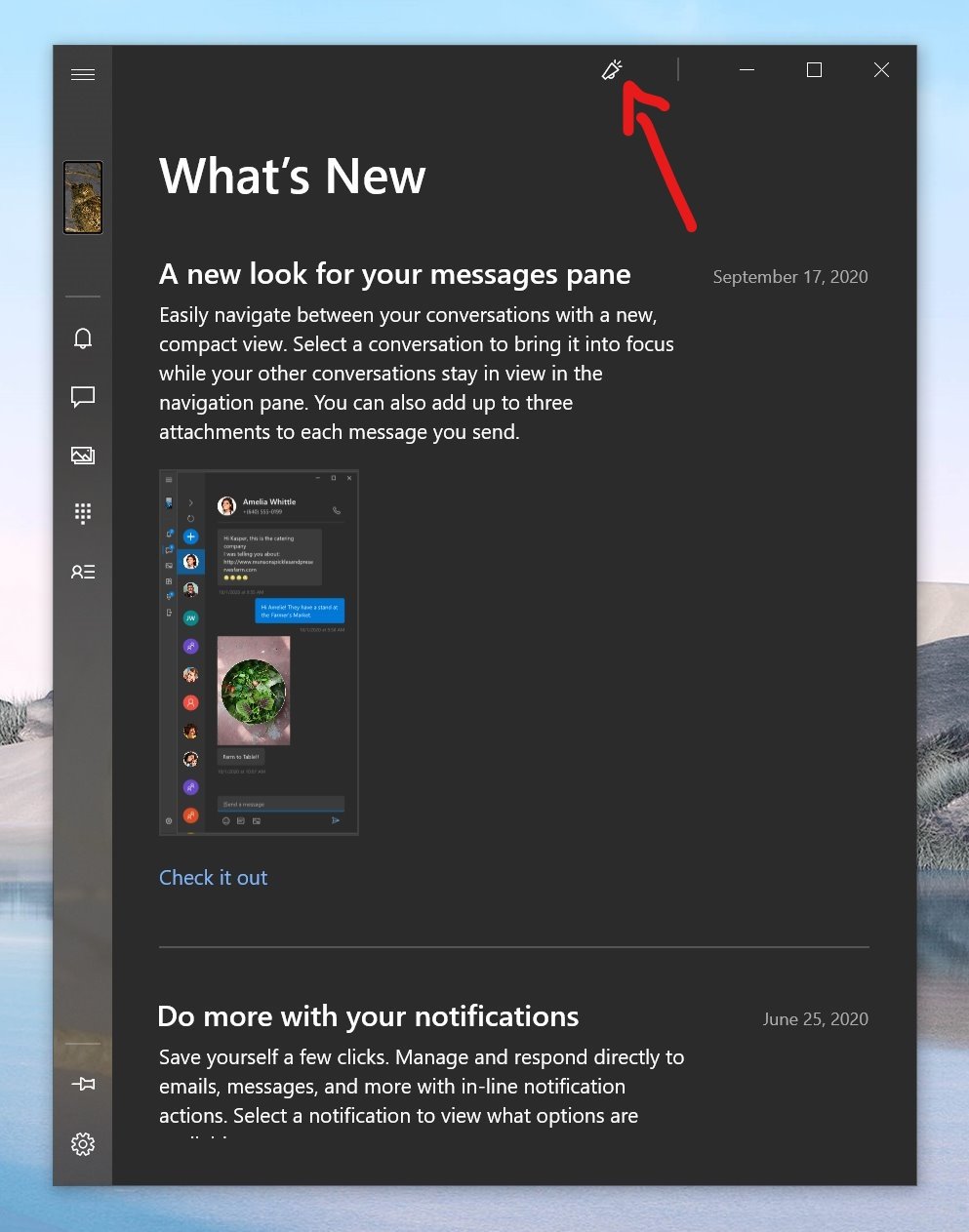Image resolution: width=969 pixels, height=1232 pixels.
Task: Open the Notifications bell section
Action: (x=83, y=338)
